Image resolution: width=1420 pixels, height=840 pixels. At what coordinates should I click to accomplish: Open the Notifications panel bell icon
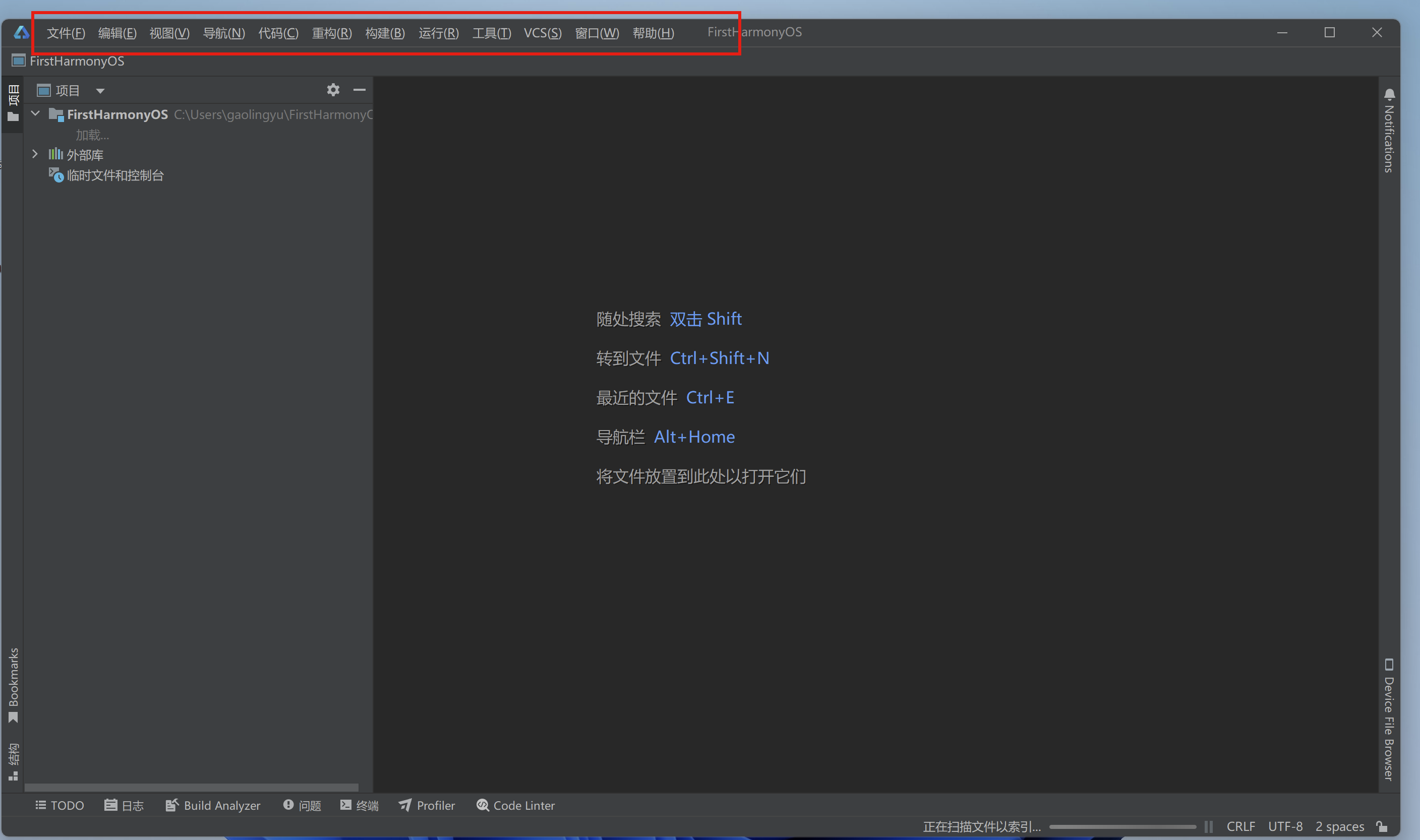click(1389, 94)
